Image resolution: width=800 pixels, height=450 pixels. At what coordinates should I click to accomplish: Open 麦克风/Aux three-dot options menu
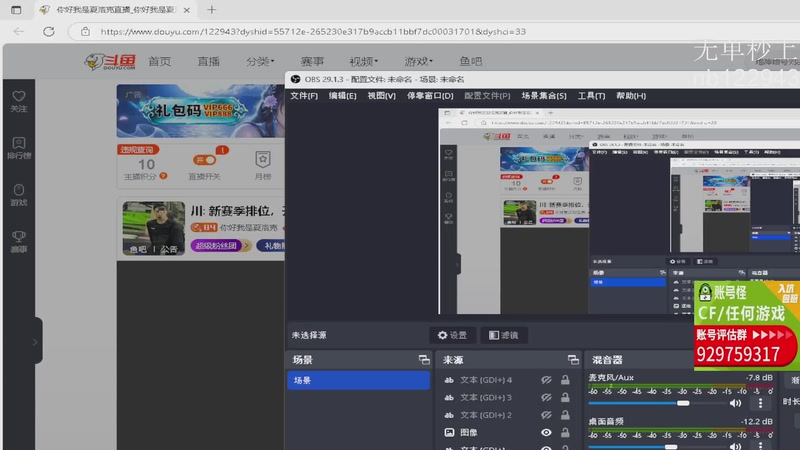pyautogui.click(x=760, y=403)
